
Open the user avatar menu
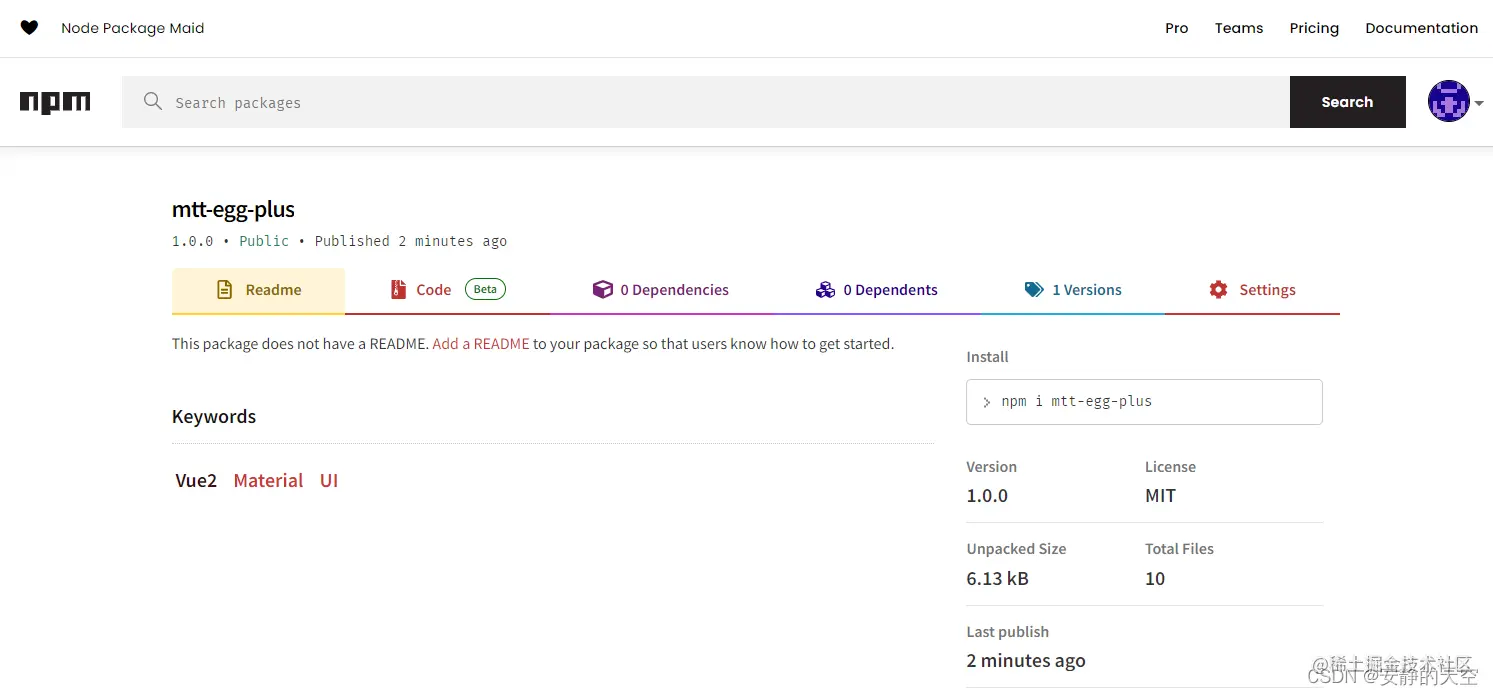[x=1448, y=101]
